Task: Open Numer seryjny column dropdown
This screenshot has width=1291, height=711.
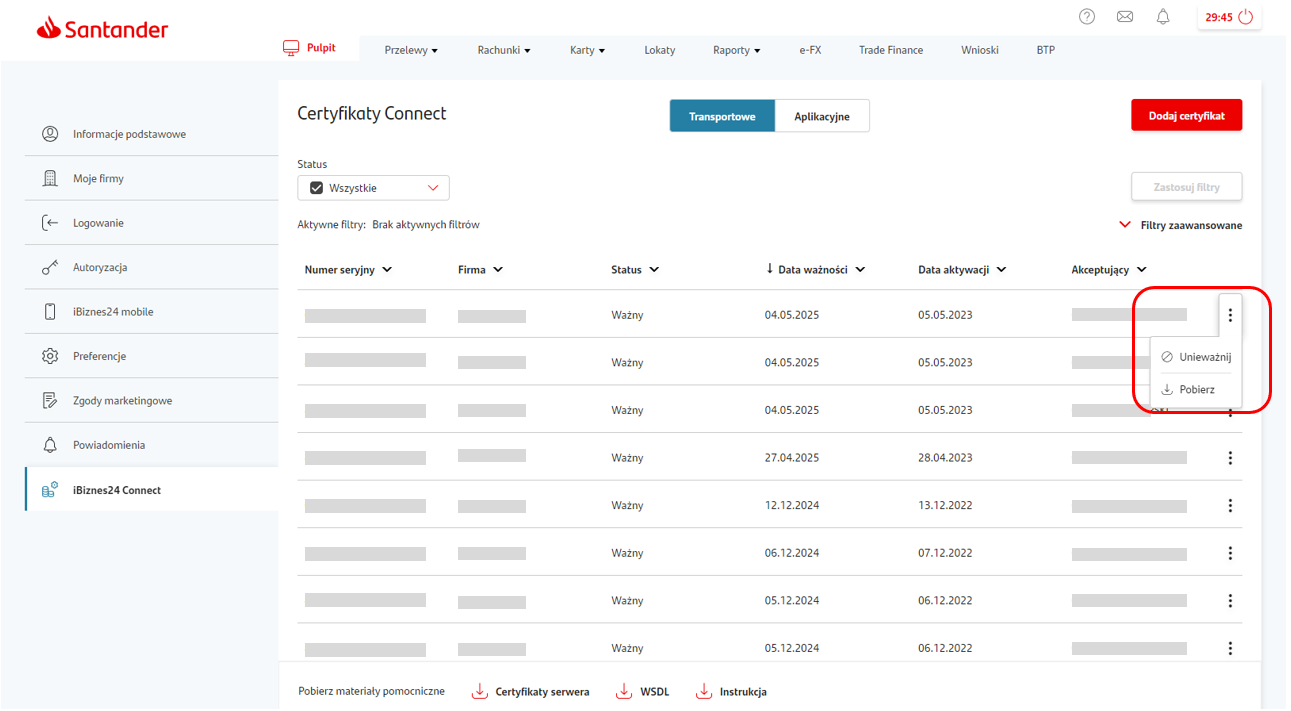Action: click(387, 270)
